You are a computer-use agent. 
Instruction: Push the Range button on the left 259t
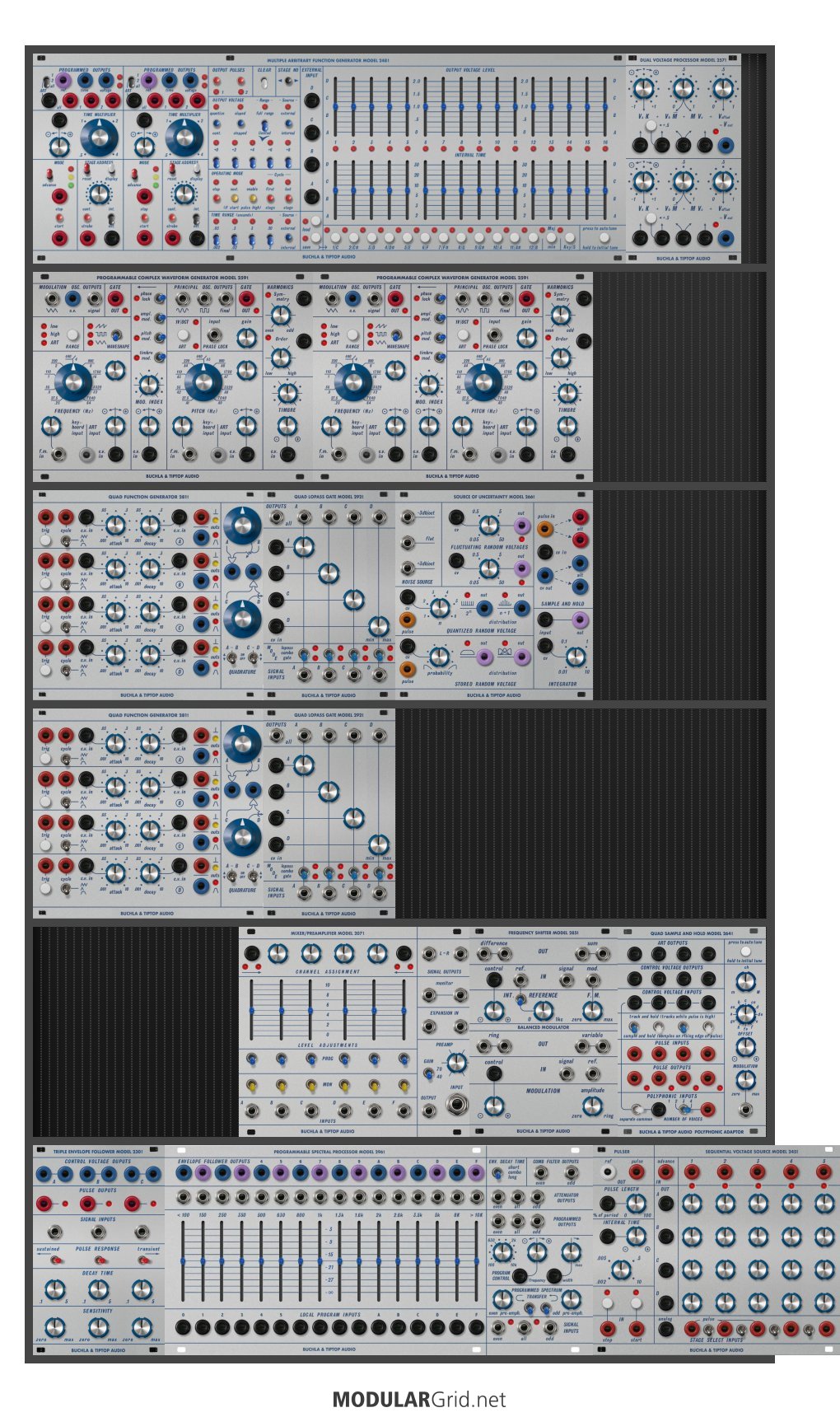[72, 335]
